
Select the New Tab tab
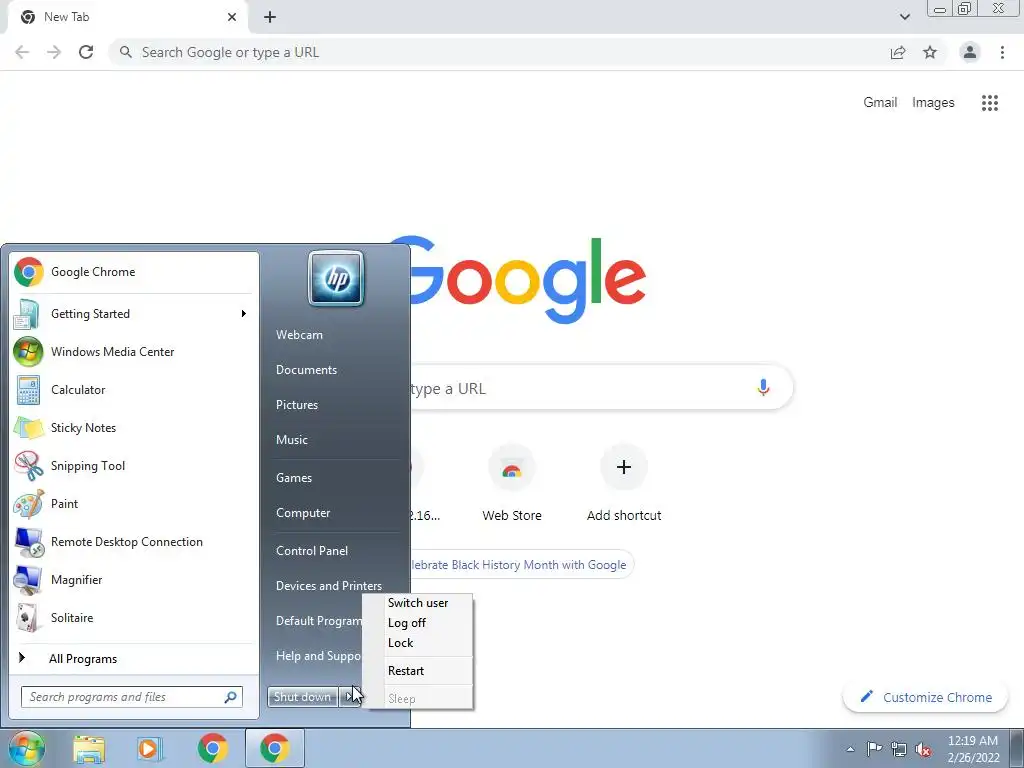[127, 17]
